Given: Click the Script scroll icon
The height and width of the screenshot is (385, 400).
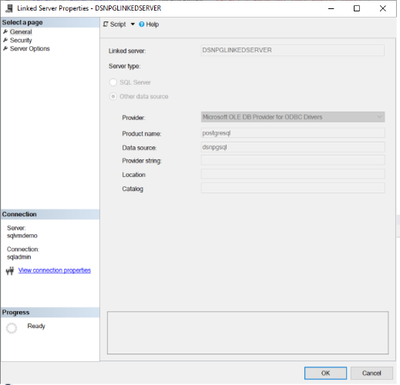Looking at the screenshot, I should coord(106,24).
